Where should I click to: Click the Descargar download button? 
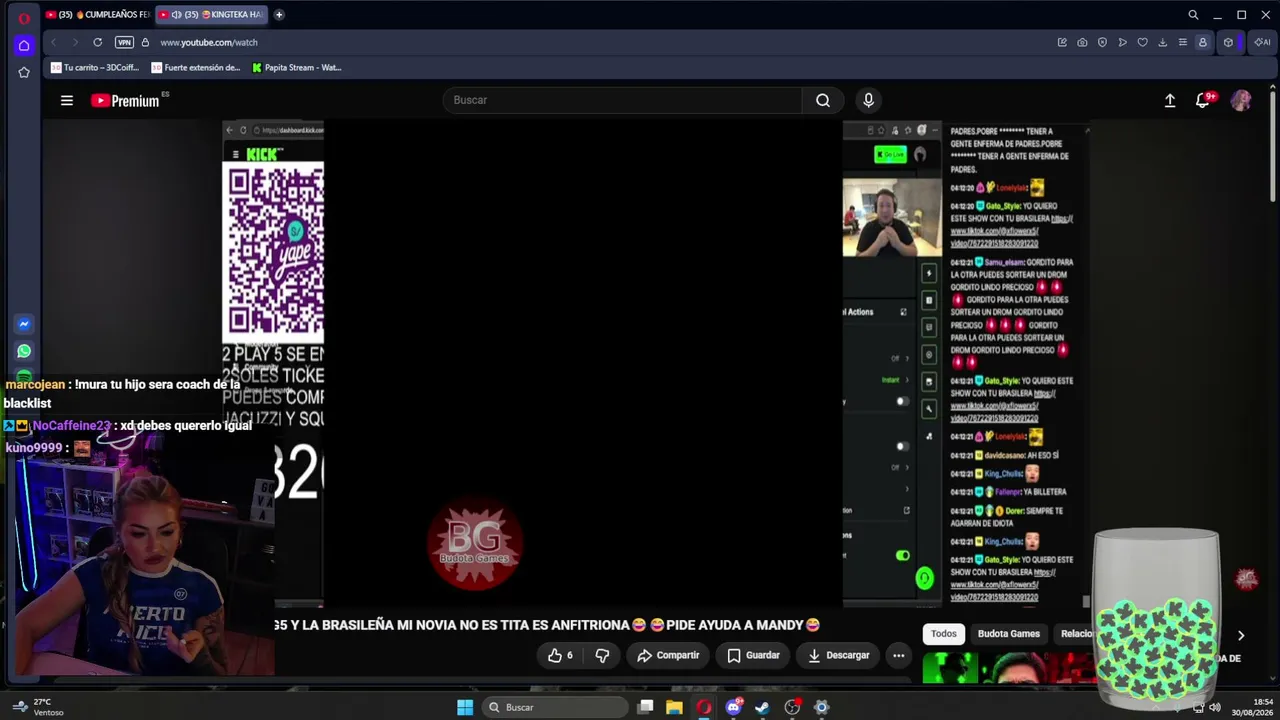(x=838, y=655)
